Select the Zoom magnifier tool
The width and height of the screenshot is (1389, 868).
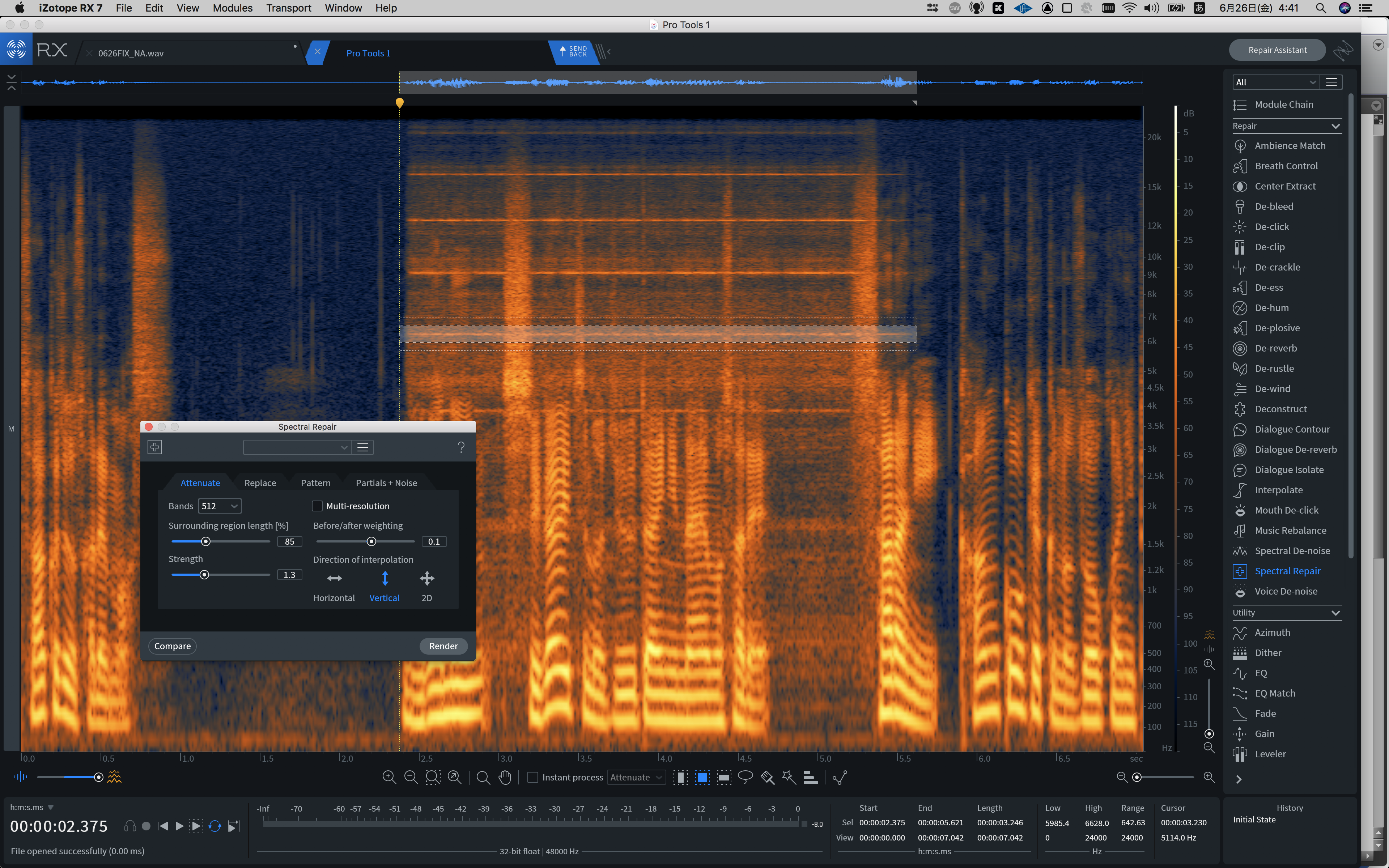483,777
